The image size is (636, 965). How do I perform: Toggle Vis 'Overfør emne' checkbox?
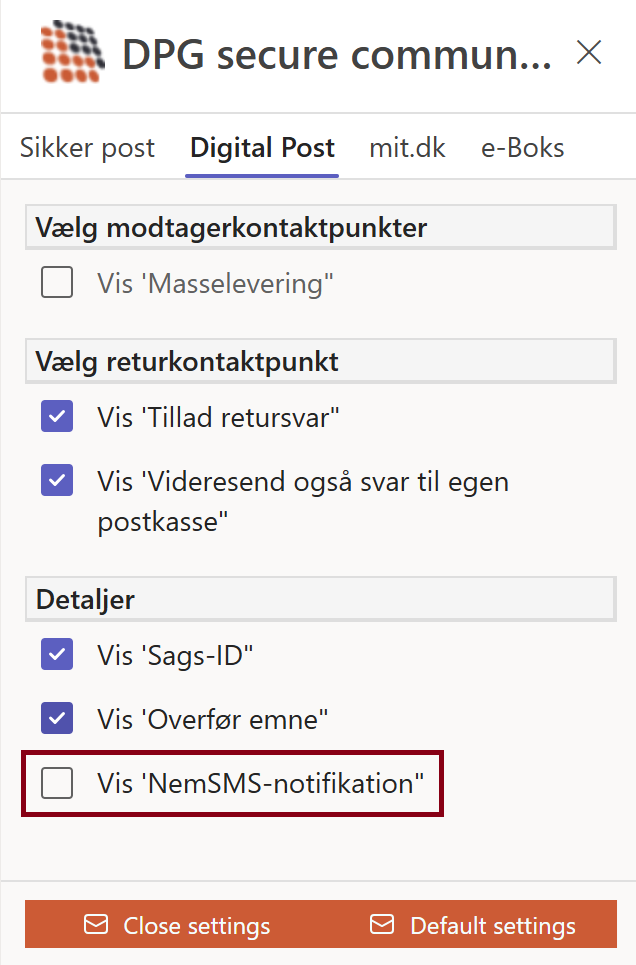tap(57, 718)
